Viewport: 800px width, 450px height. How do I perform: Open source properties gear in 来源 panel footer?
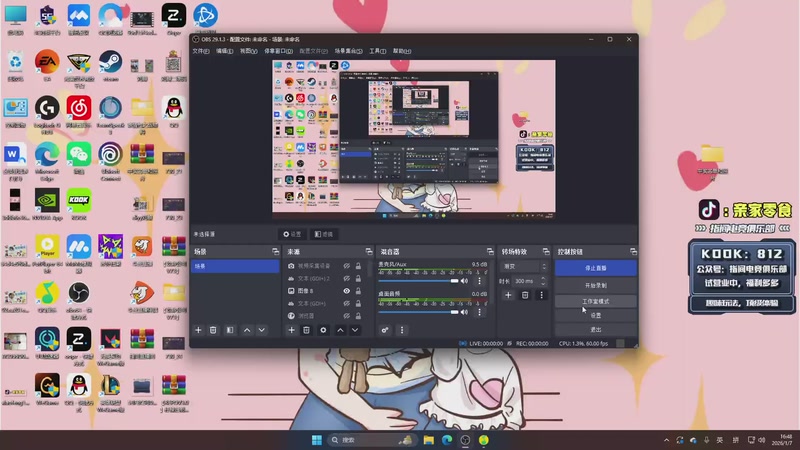pyautogui.click(x=323, y=330)
